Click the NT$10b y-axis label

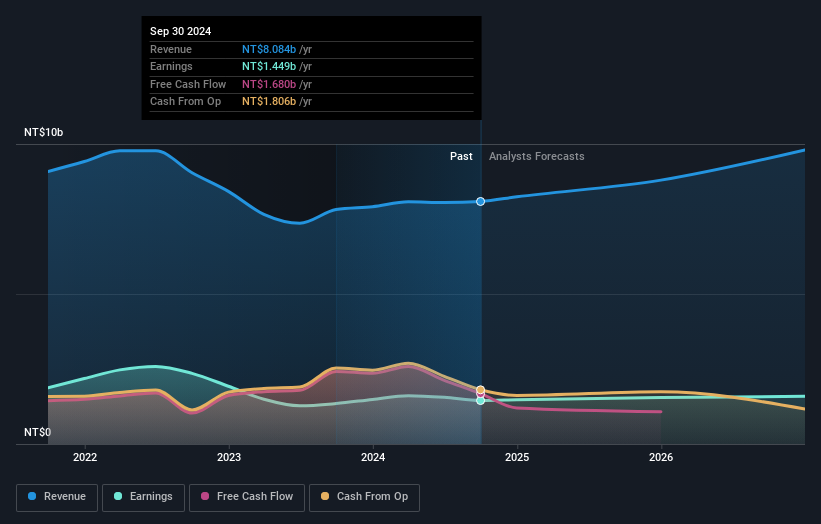pos(43,132)
